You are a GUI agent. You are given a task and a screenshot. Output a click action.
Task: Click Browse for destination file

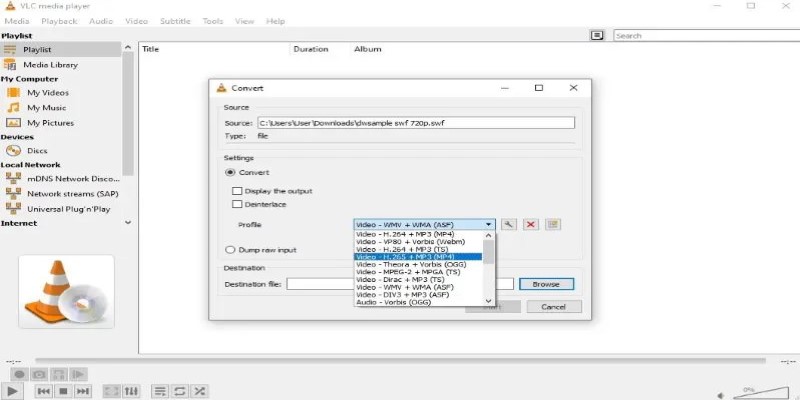click(x=546, y=284)
